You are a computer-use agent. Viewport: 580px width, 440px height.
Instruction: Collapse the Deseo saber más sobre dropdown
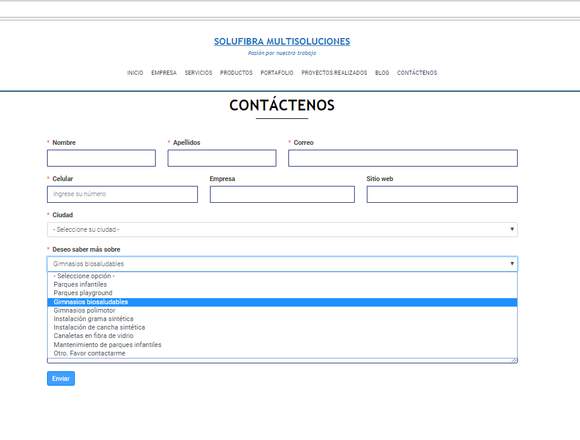click(x=282, y=264)
